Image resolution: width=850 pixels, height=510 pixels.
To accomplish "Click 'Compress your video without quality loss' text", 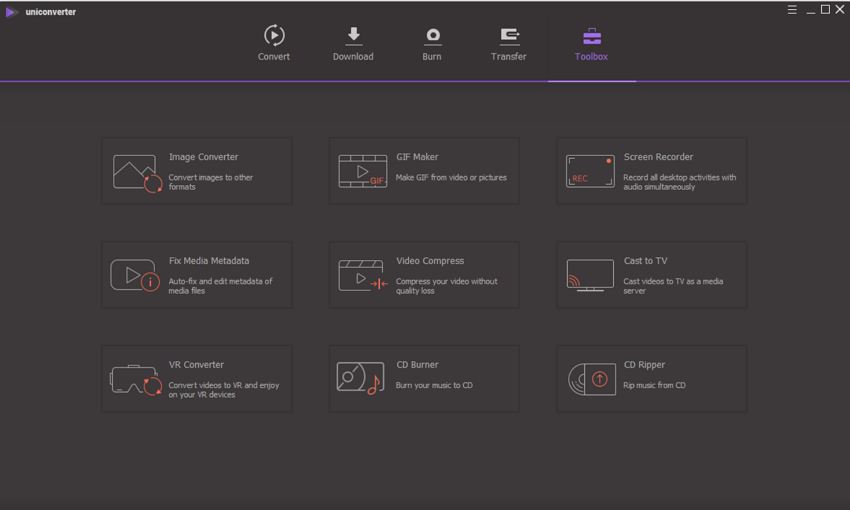I will [x=446, y=286].
